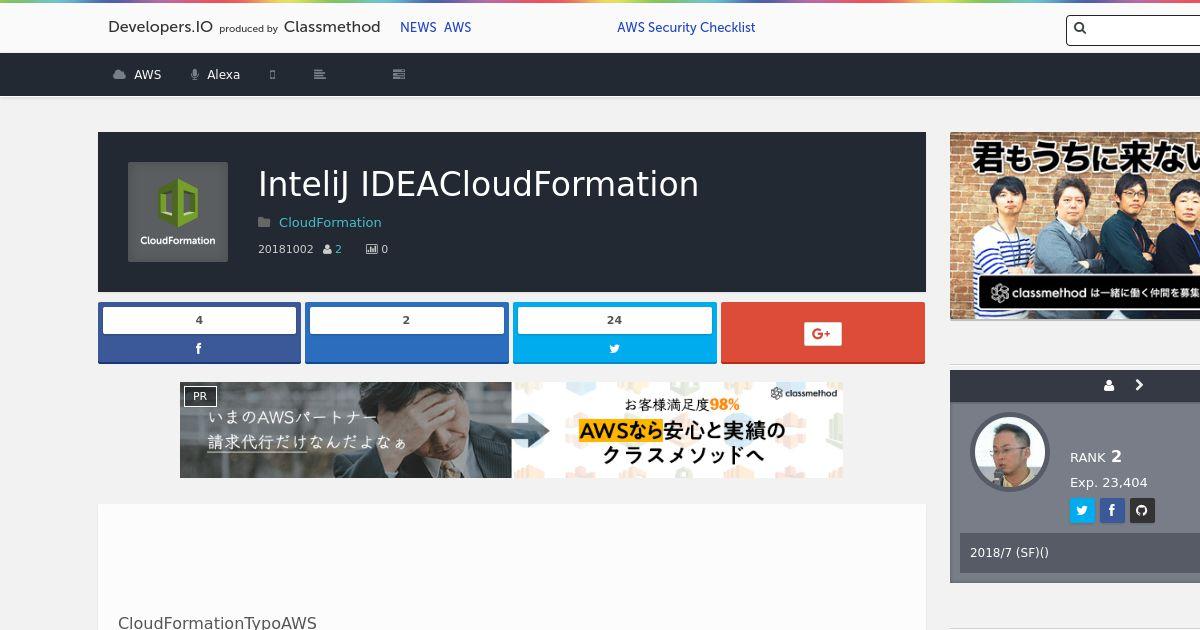Click the mobile phone icon in navigation
The image size is (1200, 630).
pos(272,74)
